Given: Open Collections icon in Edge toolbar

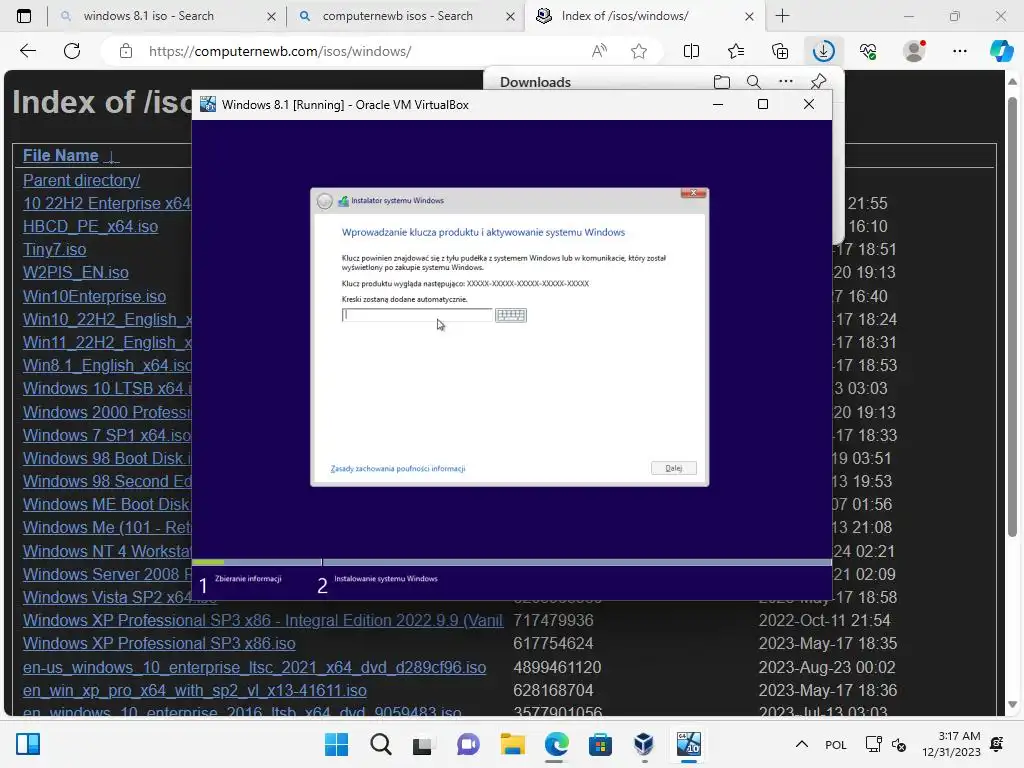Looking at the screenshot, I should pos(780,51).
